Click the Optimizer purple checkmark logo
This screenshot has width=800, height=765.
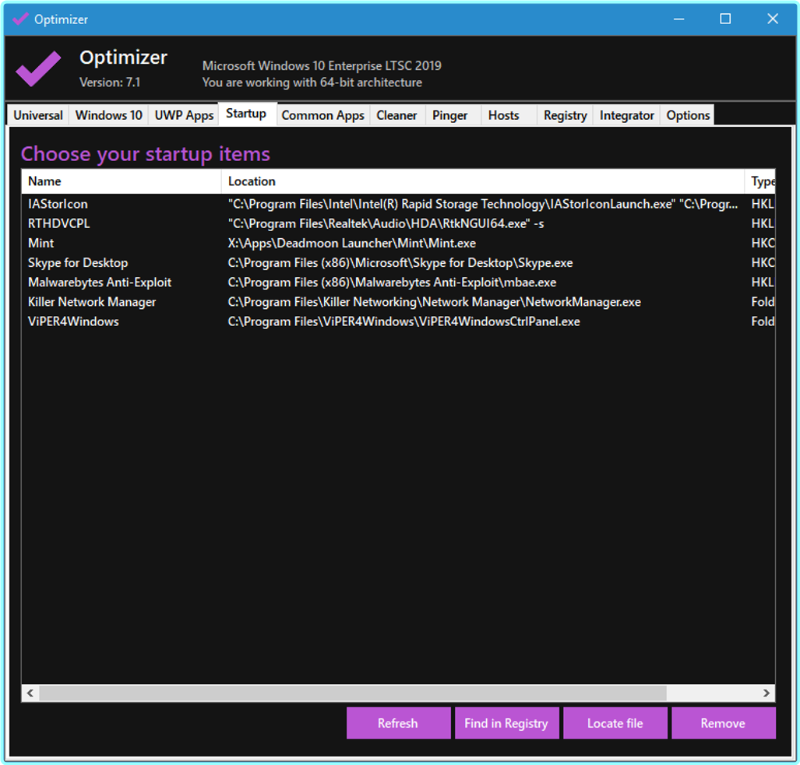[x=38, y=68]
